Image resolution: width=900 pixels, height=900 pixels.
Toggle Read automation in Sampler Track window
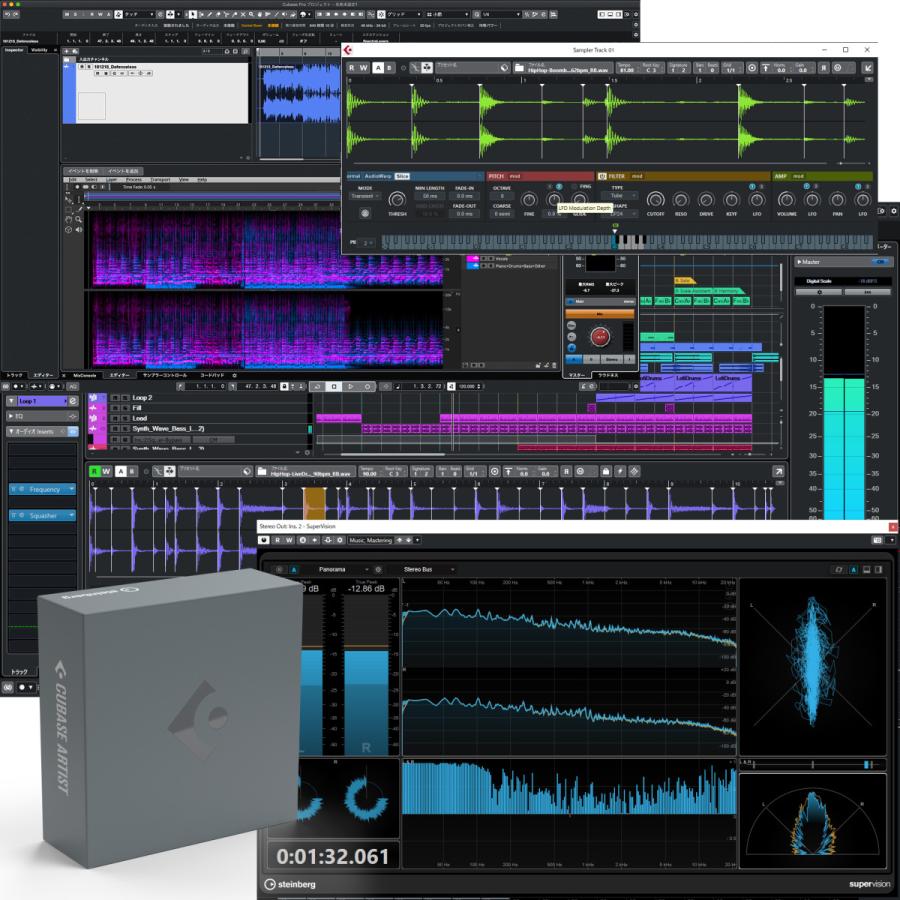[351, 68]
